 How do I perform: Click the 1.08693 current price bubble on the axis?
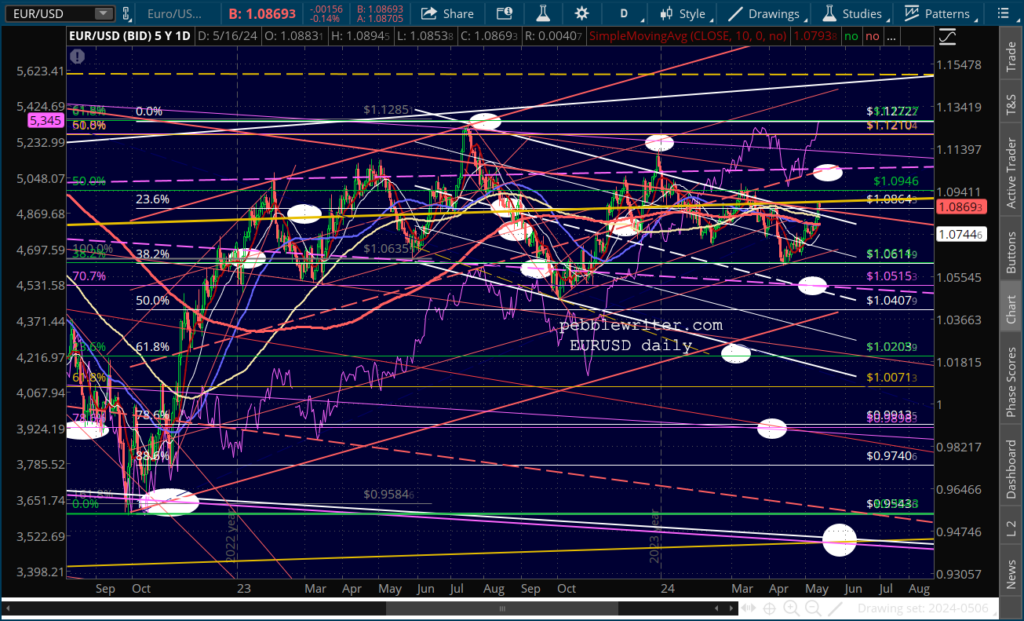pyautogui.click(x=961, y=207)
